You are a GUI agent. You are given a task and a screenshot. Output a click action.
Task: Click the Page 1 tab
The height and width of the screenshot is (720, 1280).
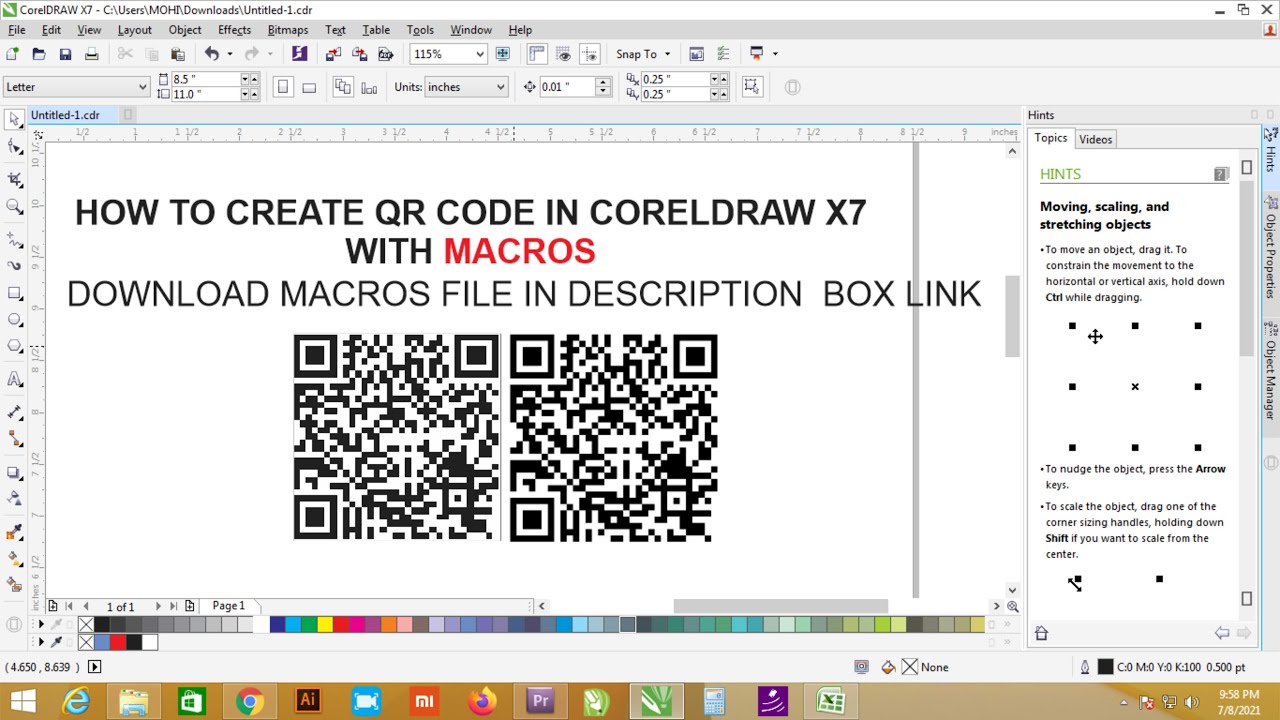228,606
